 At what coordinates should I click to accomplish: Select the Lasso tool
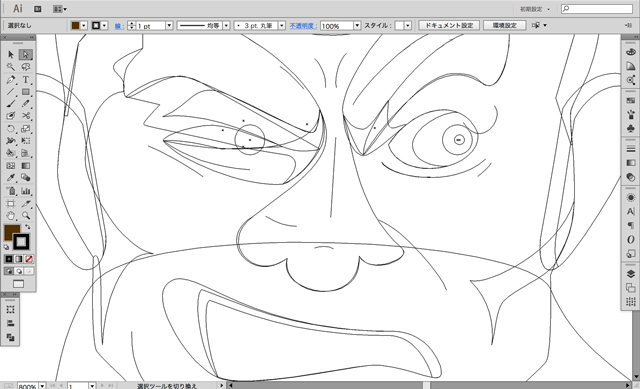pyautogui.click(x=26, y=67)
